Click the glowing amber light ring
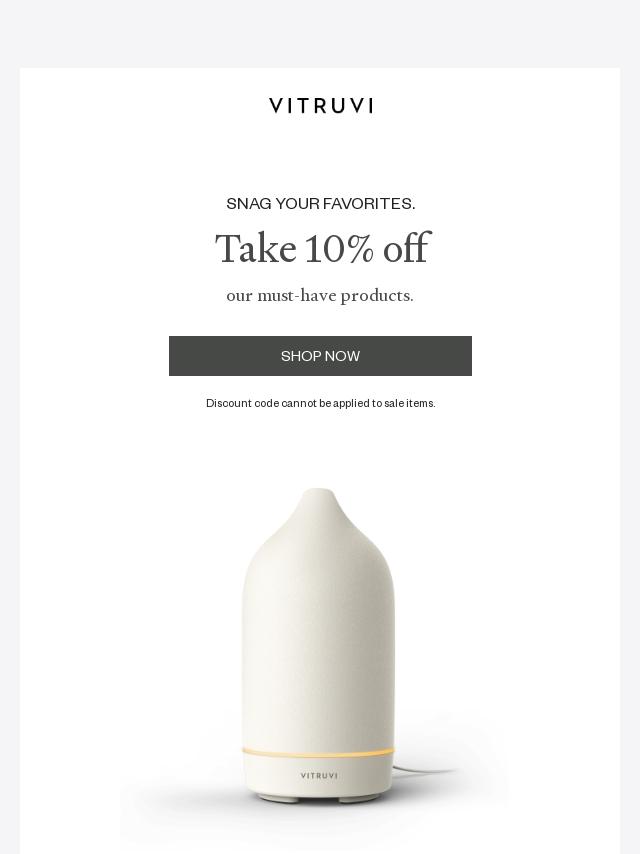The width and height of the screenshot is (640, 854). [319, 752]
